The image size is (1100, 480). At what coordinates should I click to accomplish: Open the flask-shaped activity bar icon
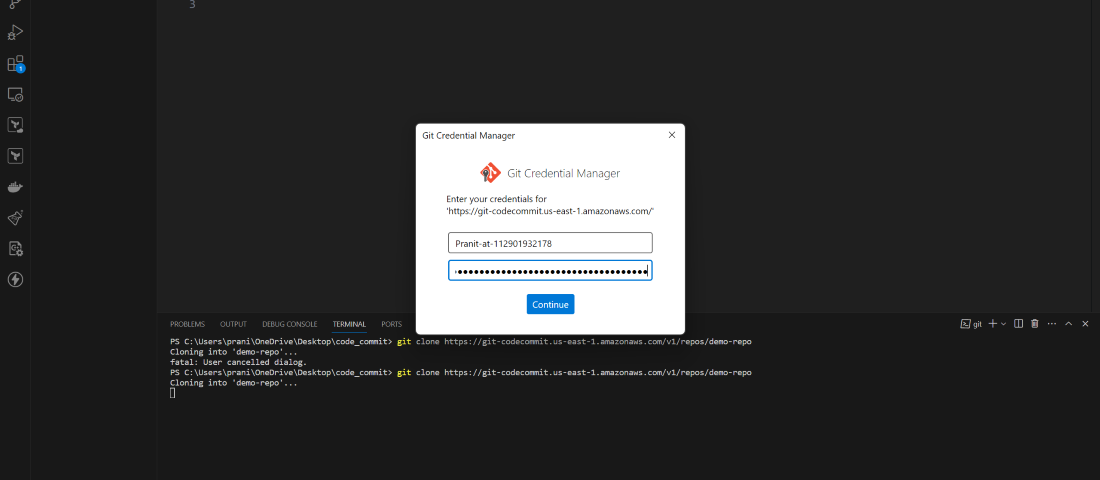(x=15, y=218)
